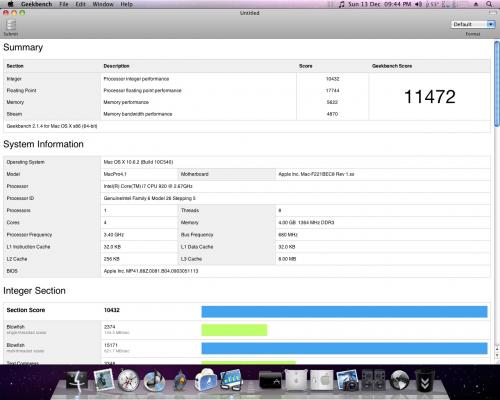
Task: Open the Window menu
Action: [x=103, y=4]
